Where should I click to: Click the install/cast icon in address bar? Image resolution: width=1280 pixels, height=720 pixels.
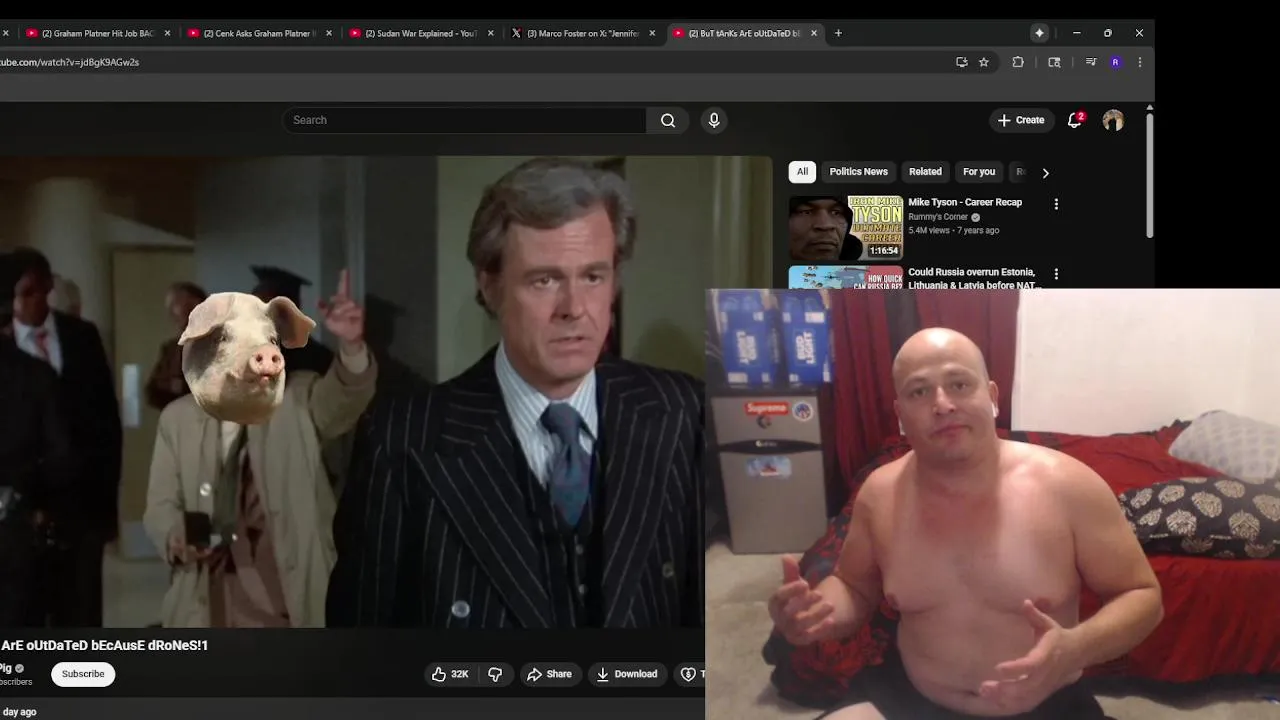pos(961,62)
